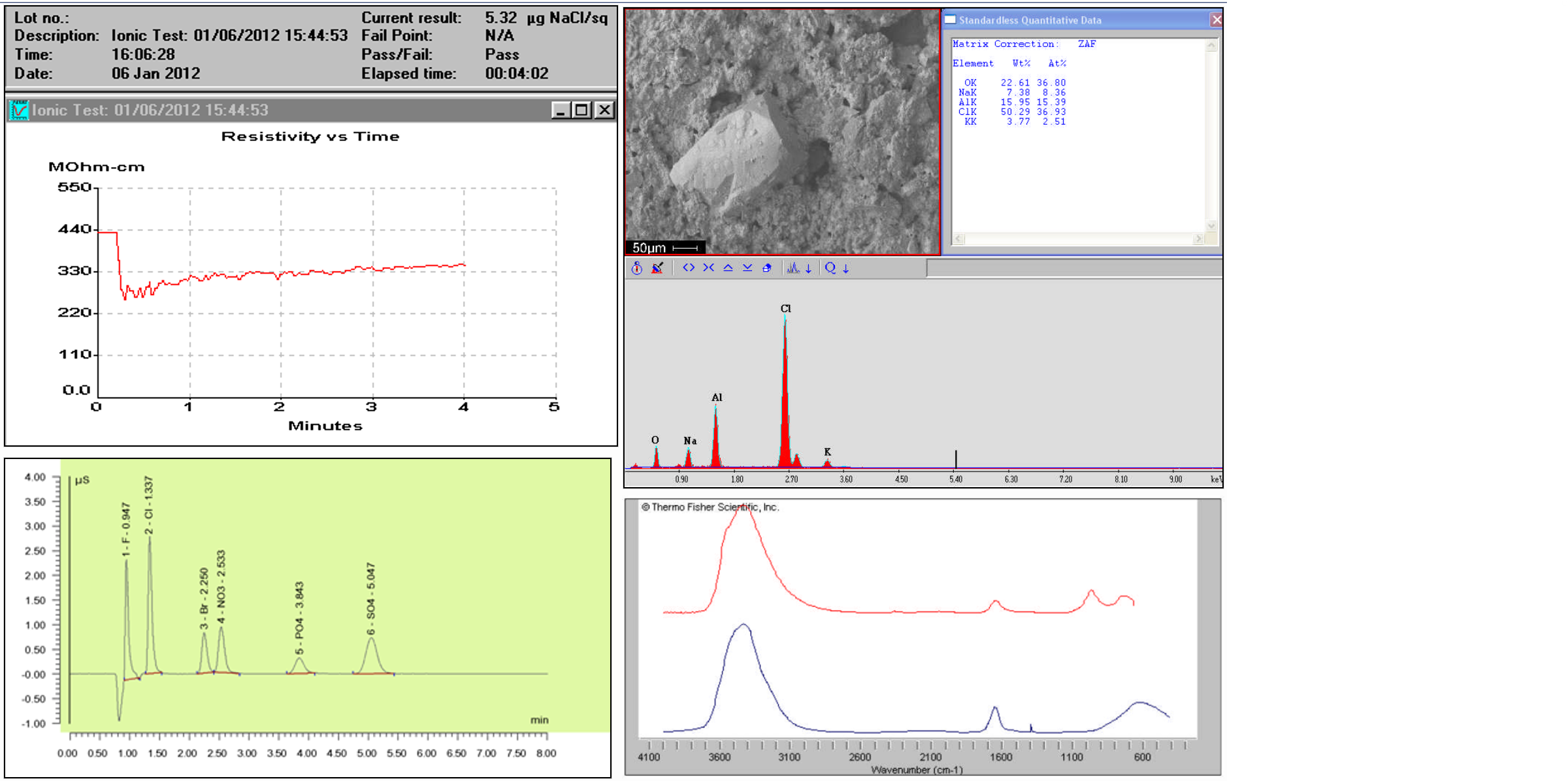Click the NaK row in quantitative data table

[x=1011, y=92]
